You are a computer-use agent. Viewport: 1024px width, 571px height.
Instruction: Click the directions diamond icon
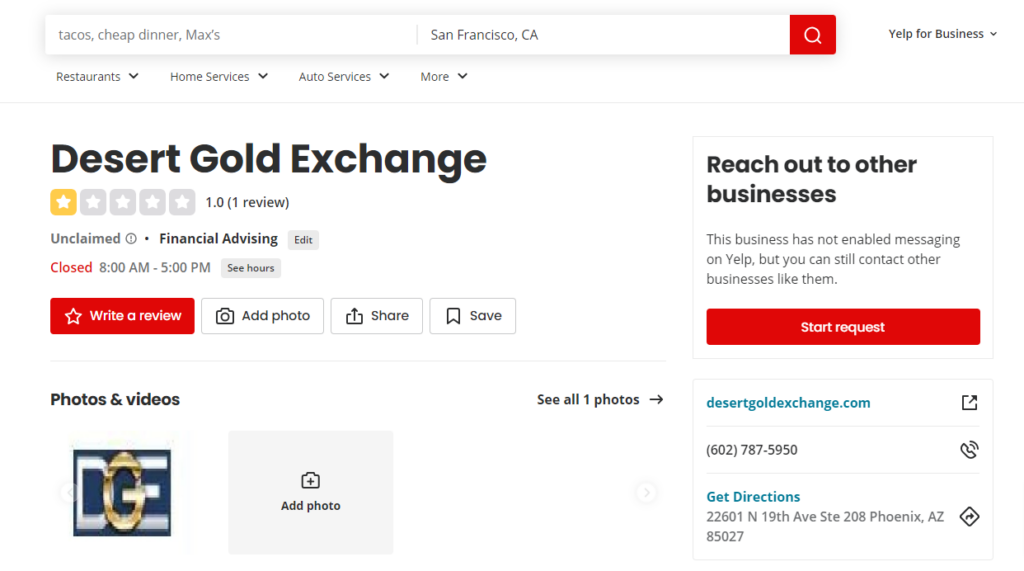click(x=969, y=517)
